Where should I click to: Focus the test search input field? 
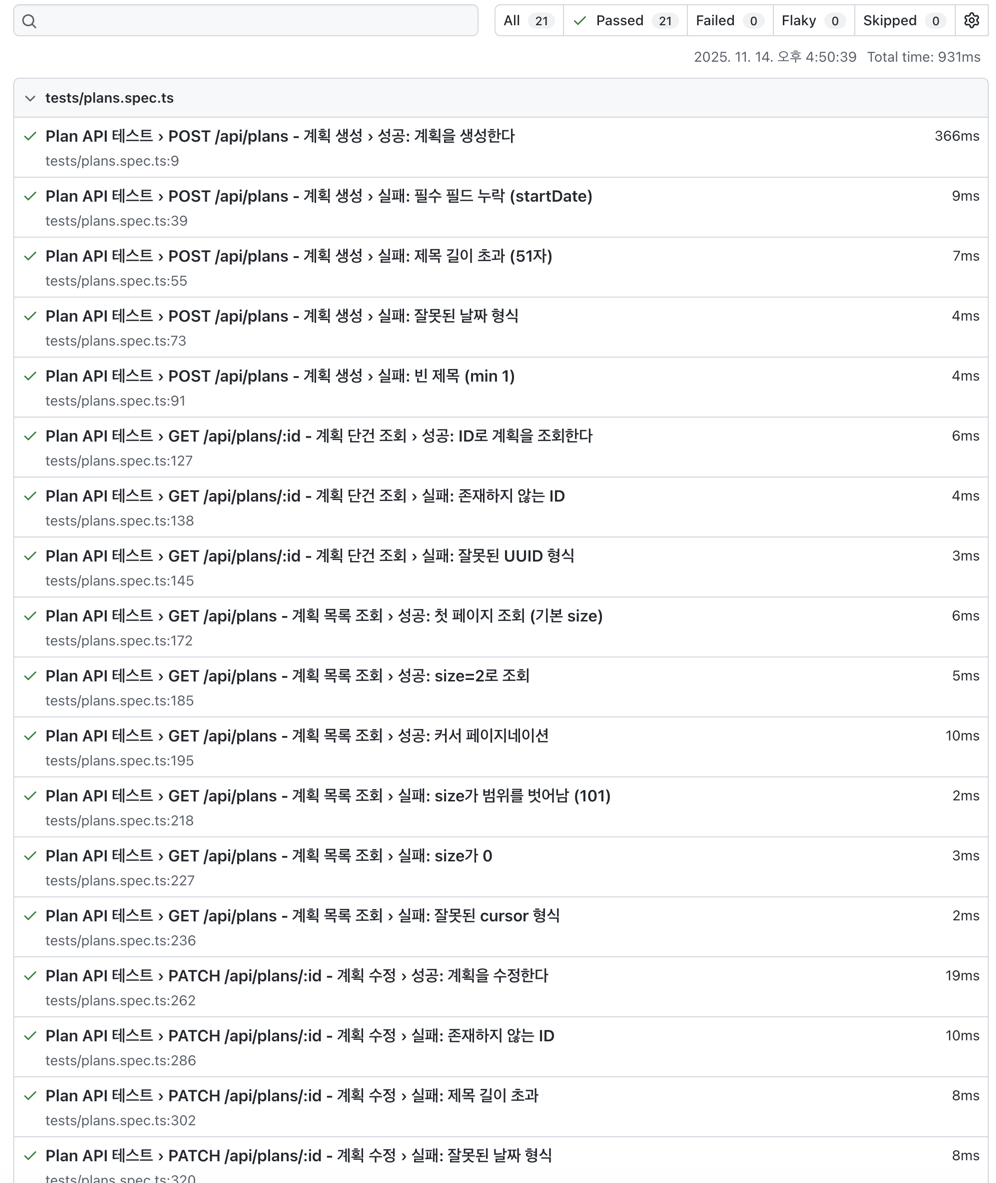pos(250,21)
